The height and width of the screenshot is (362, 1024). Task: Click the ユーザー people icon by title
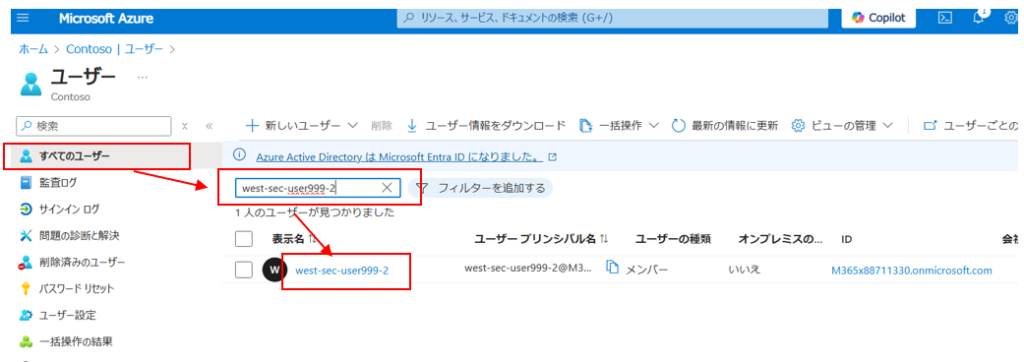(x=30, y=84)
